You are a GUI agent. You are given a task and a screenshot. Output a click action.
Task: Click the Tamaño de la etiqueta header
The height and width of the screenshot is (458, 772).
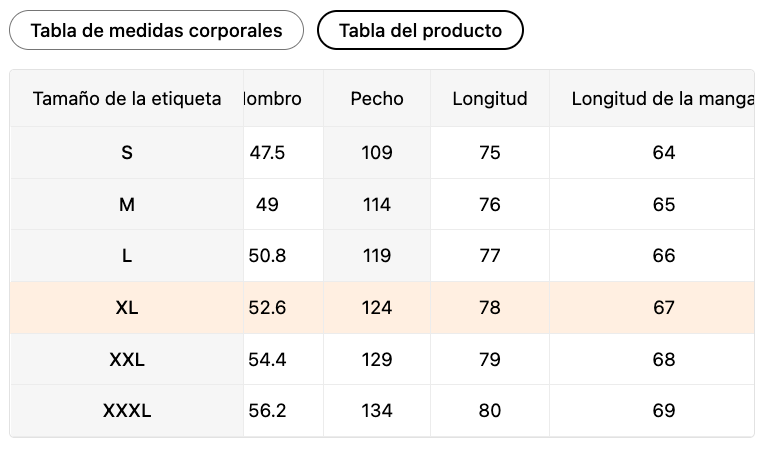click(x=127, y=99)
